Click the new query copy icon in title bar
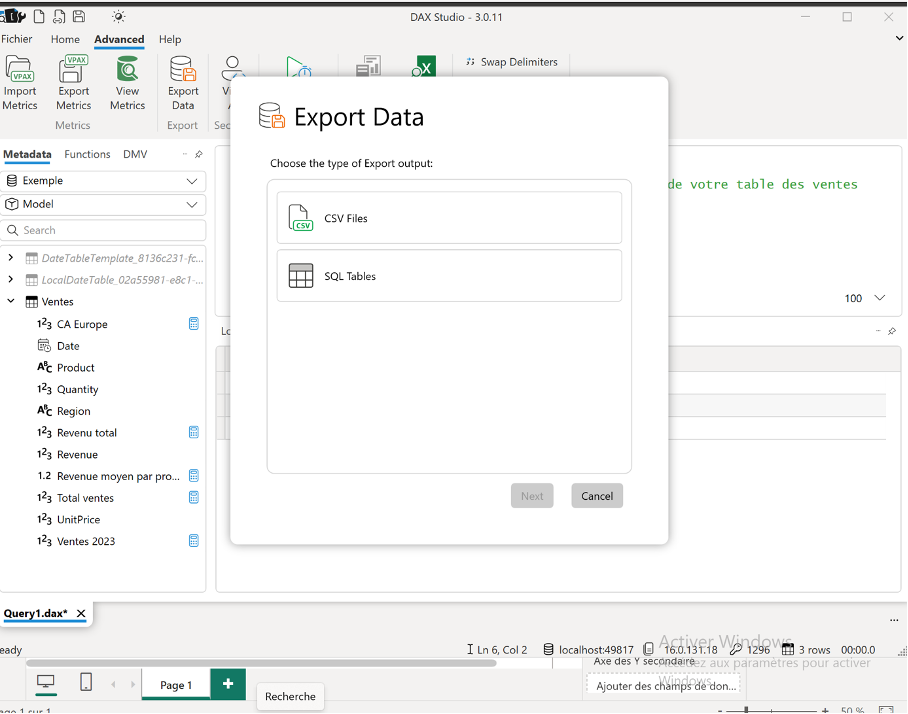 click(x=59, y=16)
